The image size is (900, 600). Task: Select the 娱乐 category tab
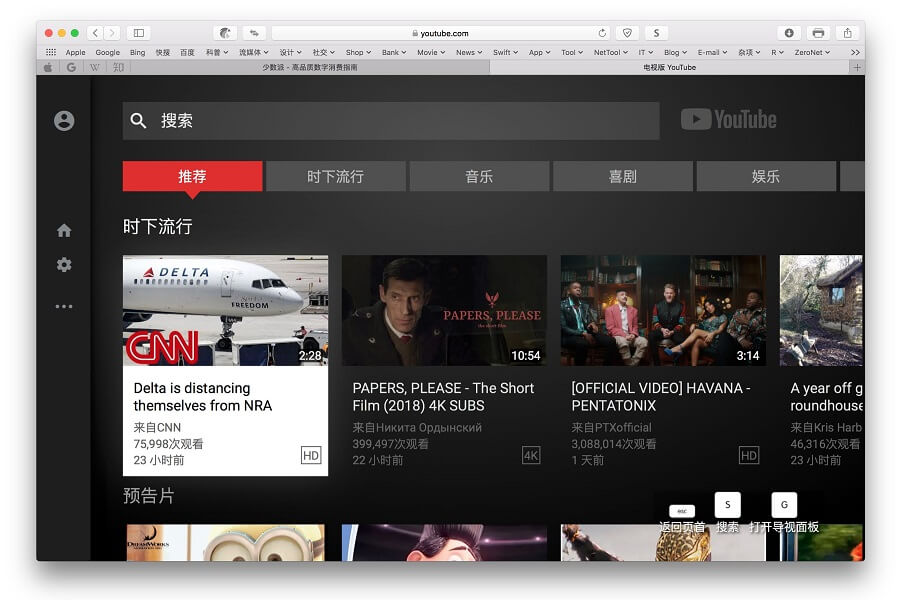coord(766,176)
